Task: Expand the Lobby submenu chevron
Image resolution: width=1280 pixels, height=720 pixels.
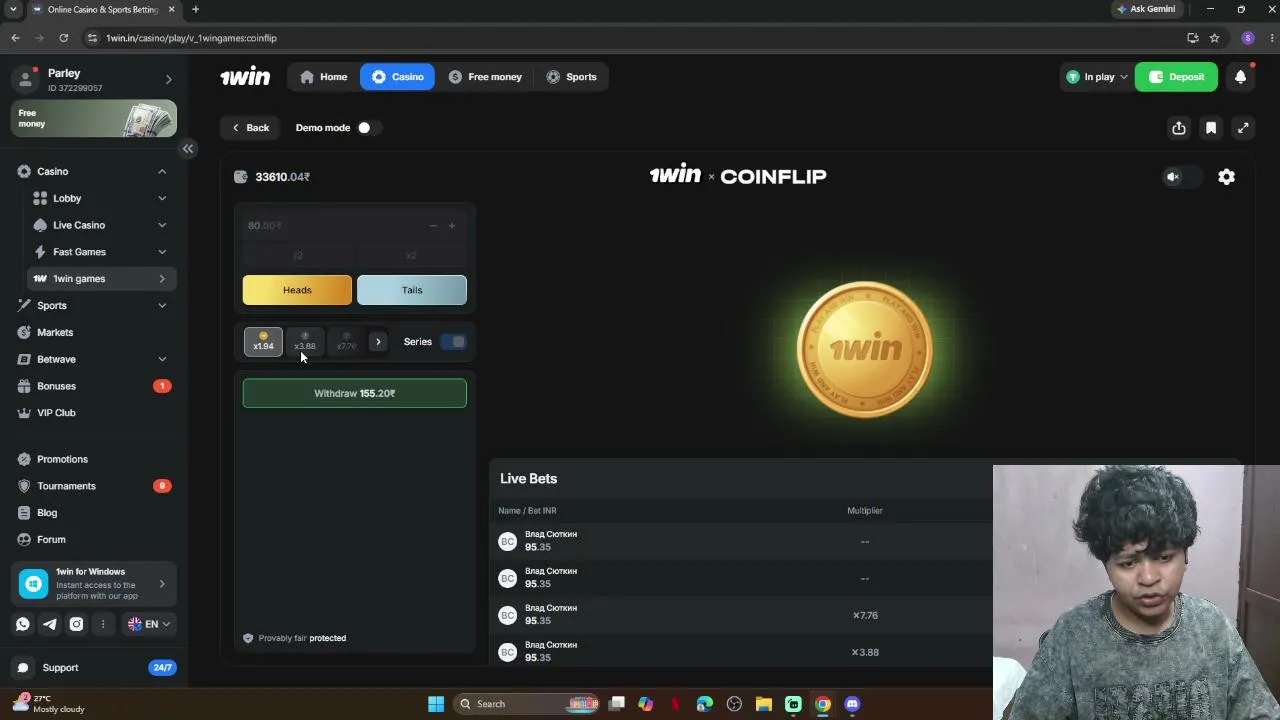Action: pos(162,199)
